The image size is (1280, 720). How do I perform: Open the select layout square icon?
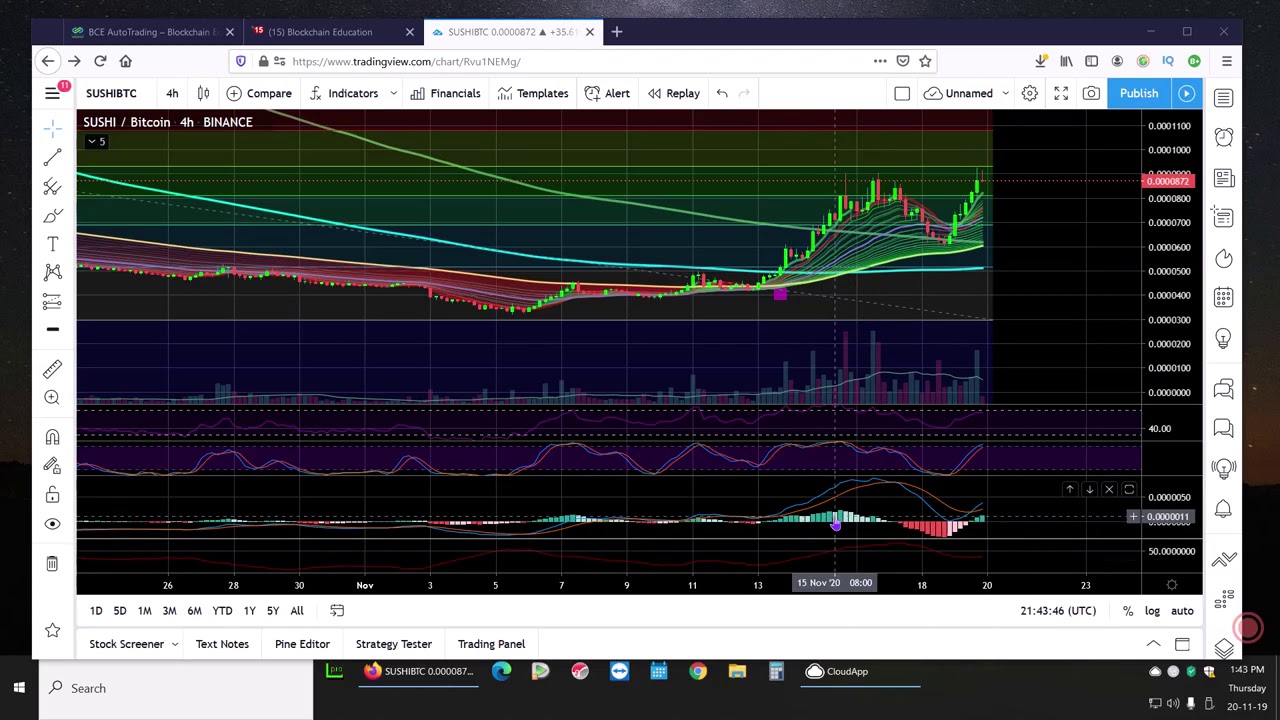pos(902,93)
